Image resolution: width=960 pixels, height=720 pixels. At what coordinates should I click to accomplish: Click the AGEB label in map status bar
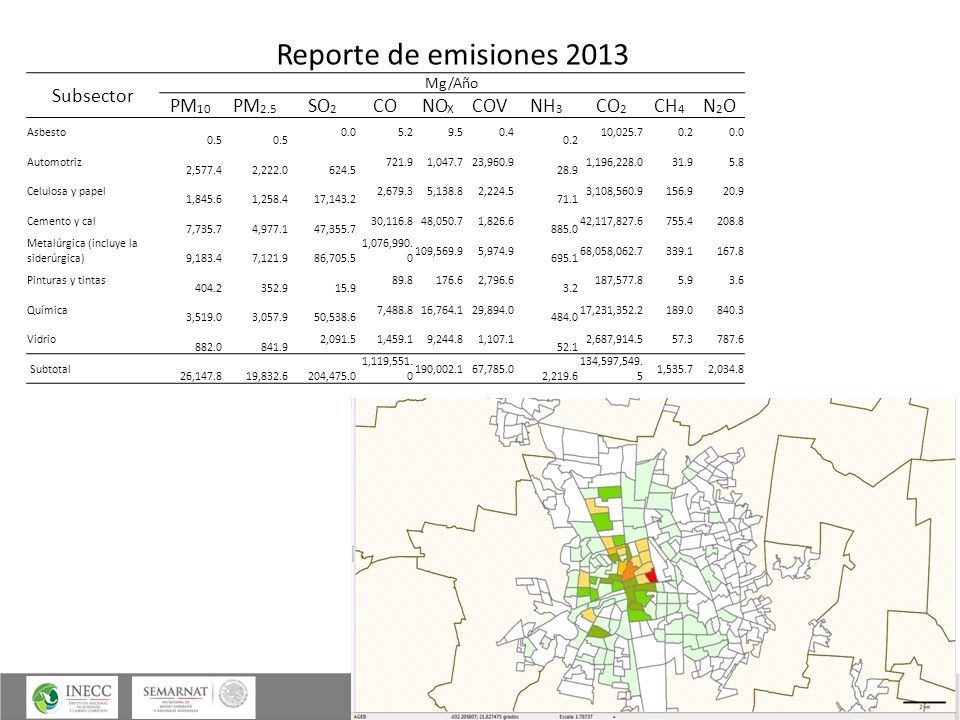(360, 716)
